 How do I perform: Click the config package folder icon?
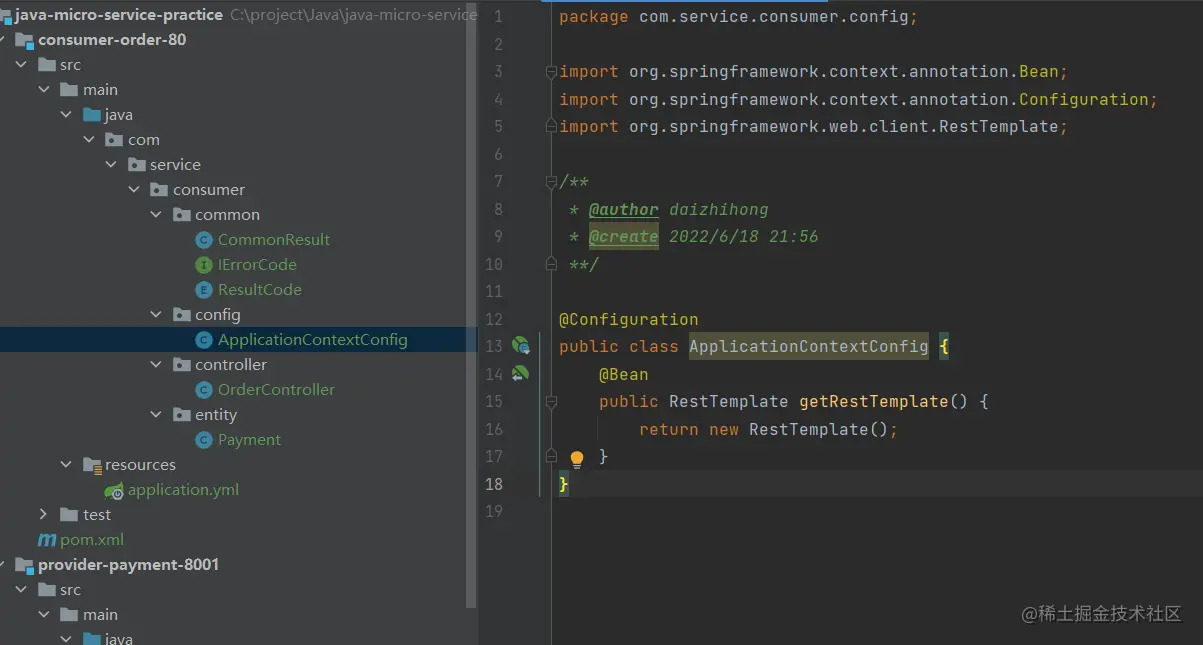(182, 315)
